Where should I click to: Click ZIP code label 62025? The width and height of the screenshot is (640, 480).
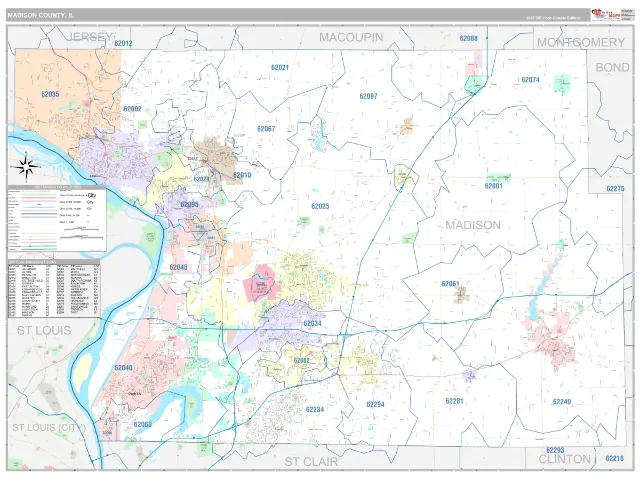320,207
